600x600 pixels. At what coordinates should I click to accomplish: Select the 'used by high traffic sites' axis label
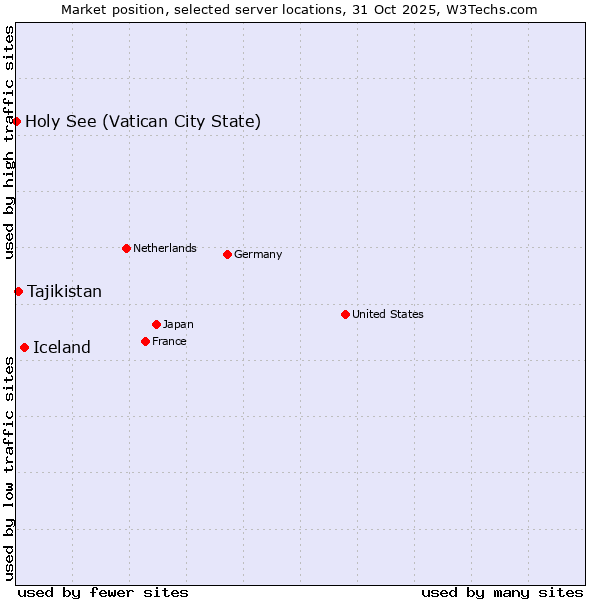point(9,142)
